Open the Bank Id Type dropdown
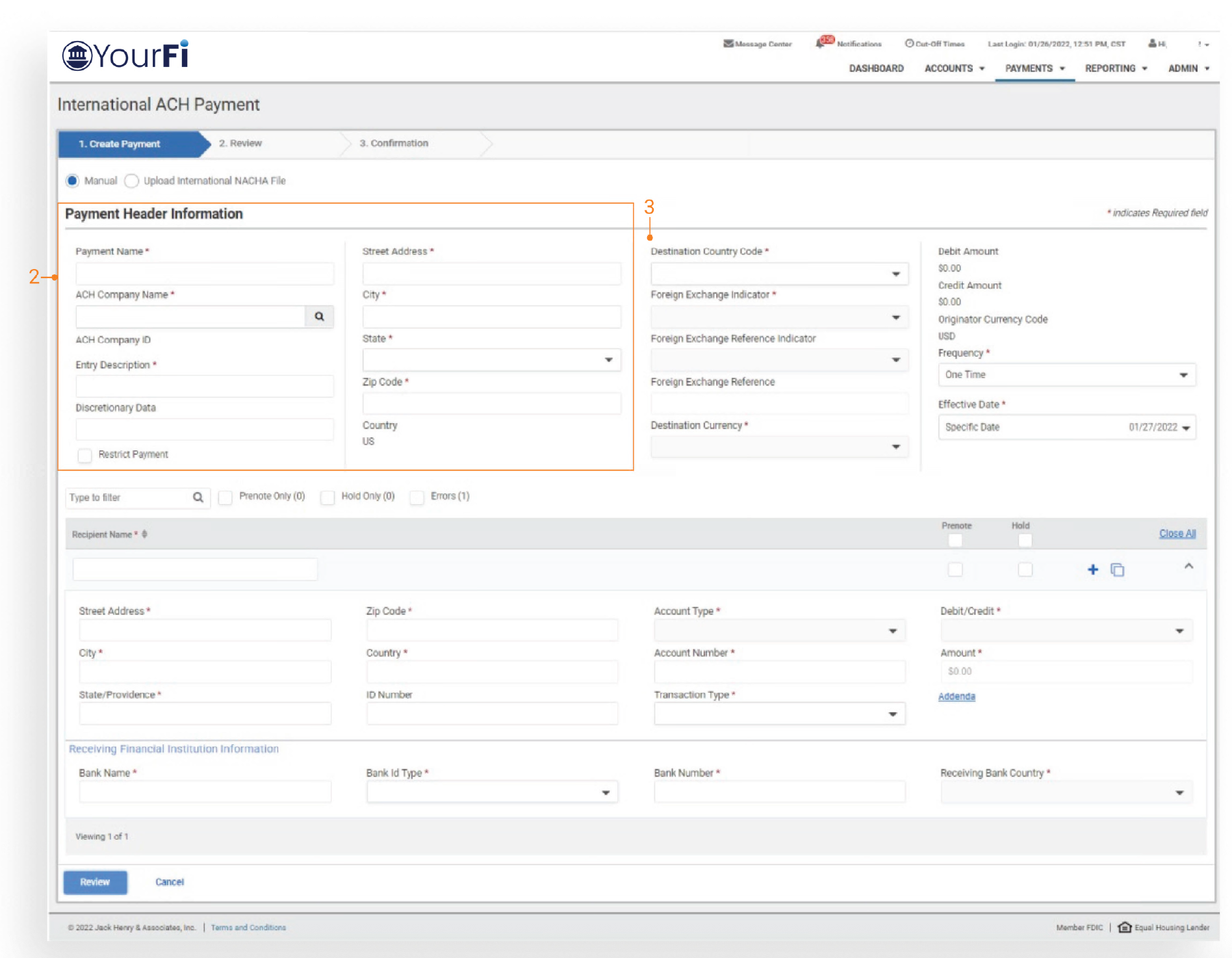This screenshot has width=1232, height=958. point(491,793)
